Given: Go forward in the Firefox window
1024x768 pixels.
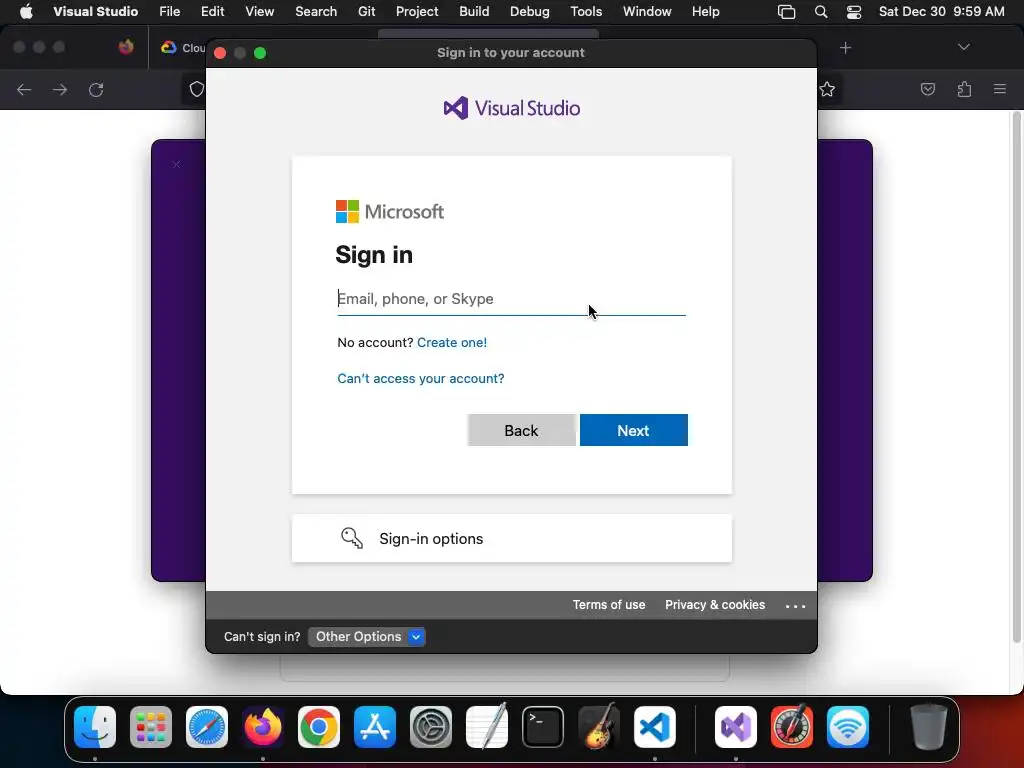Looking at the screenshot, I should coord(60,89).
